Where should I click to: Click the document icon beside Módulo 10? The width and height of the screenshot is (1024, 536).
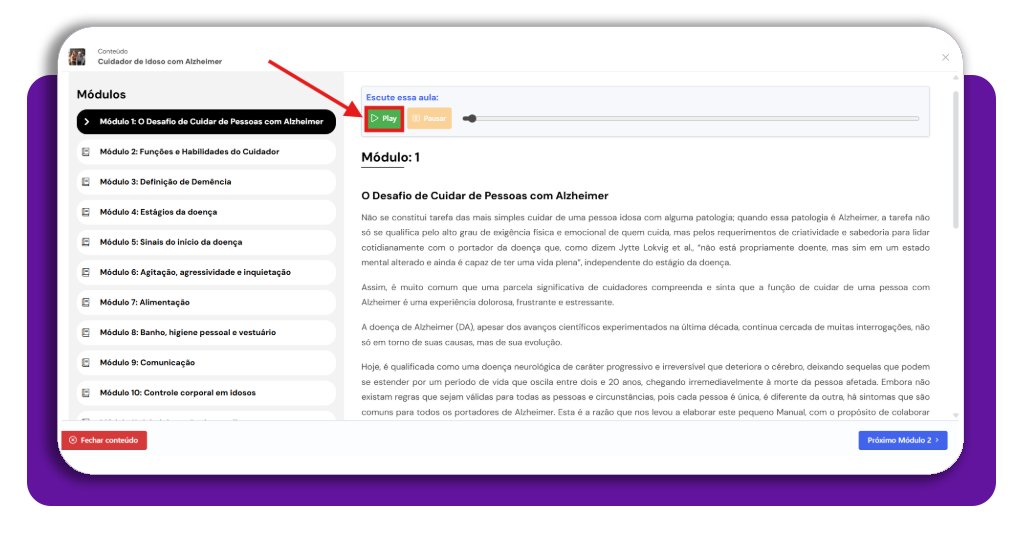coord(87,393)
